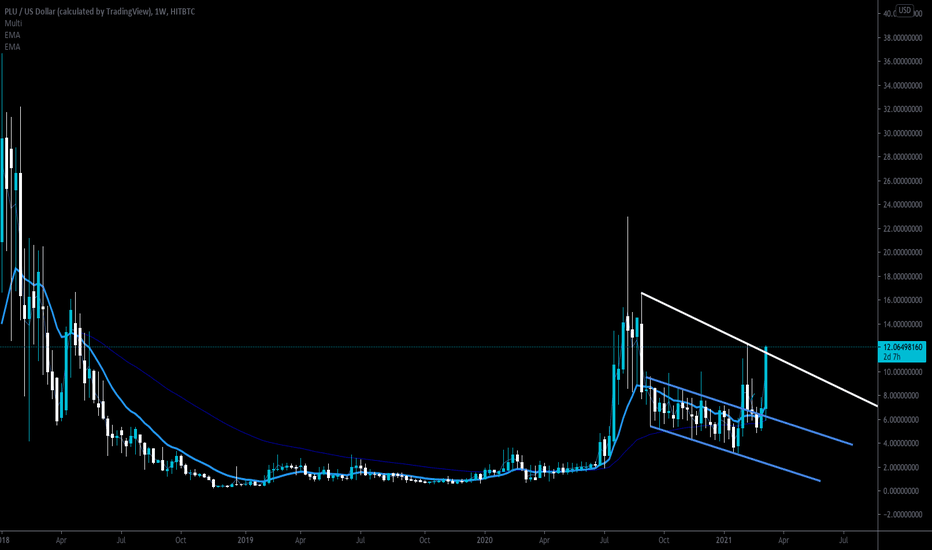Click the 8.00000000 price axis label
Screen dimensions: 932x550
click(x=903, y=395)
